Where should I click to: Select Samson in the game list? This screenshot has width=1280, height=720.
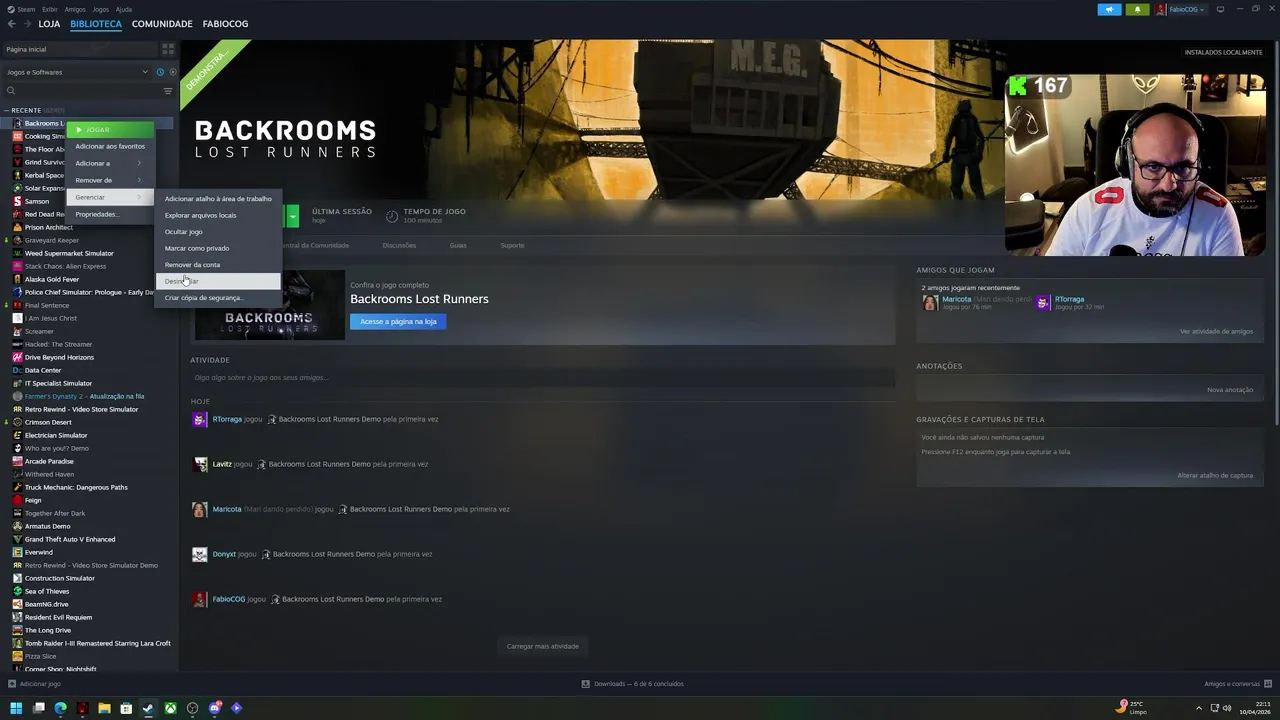[37, 201]
